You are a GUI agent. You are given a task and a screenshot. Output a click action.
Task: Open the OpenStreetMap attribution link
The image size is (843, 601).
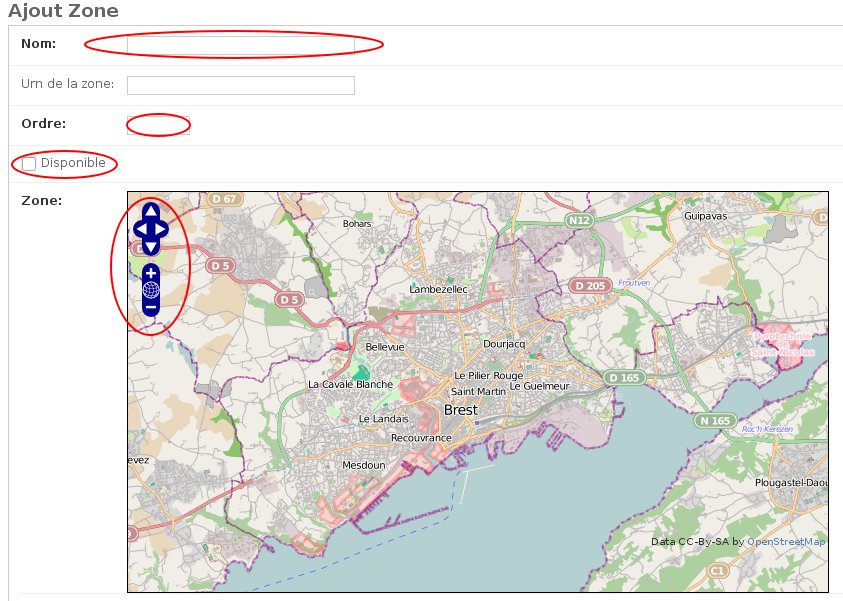pyautogui.click(x=786, y=542)
